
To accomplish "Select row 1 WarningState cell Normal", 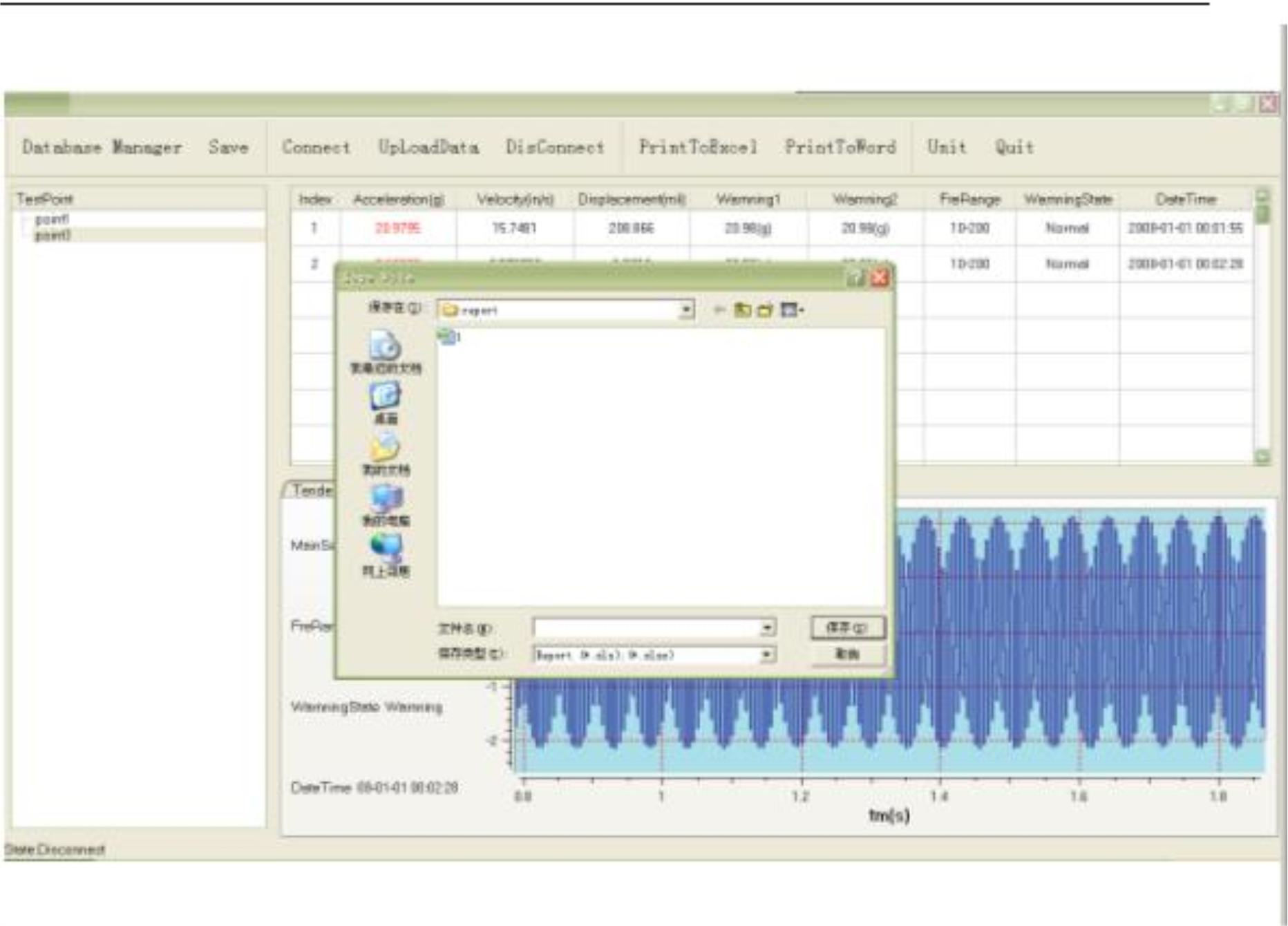I will (1068, 228).
